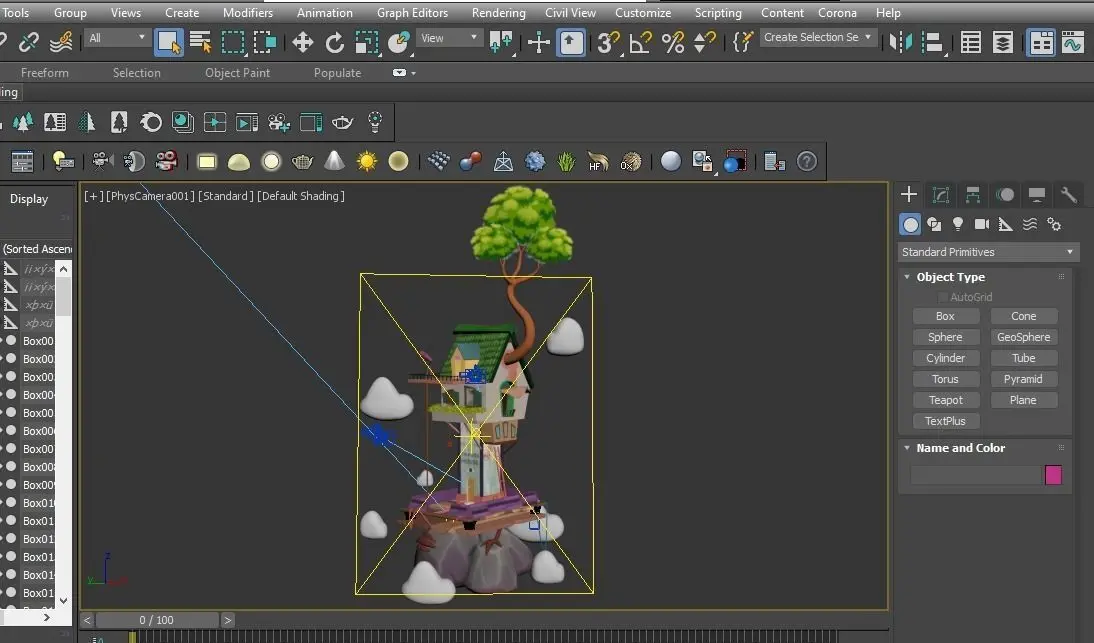The width and height of the screenshot is (1094, 643).
Task: Click the Select and Place tool
Action: tap(398, 43)
